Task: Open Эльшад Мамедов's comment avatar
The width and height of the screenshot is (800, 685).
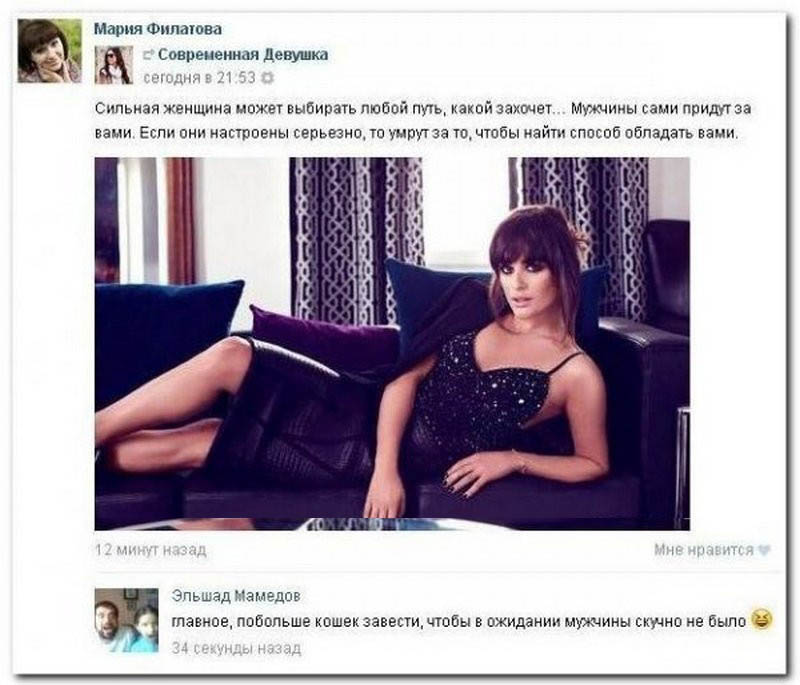Action: [127, 620]
